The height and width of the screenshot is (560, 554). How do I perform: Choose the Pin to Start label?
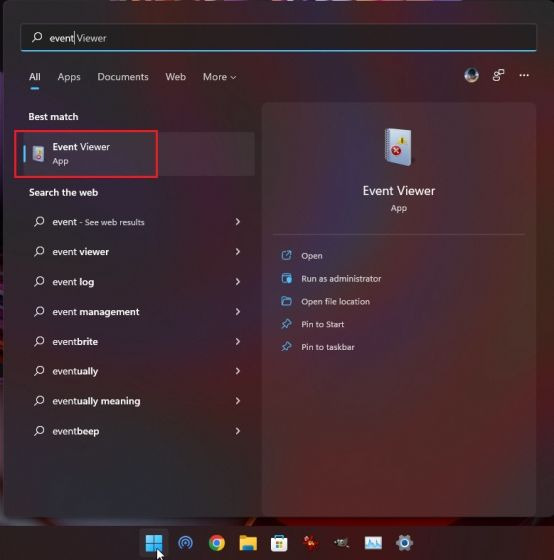click(323, 324)
